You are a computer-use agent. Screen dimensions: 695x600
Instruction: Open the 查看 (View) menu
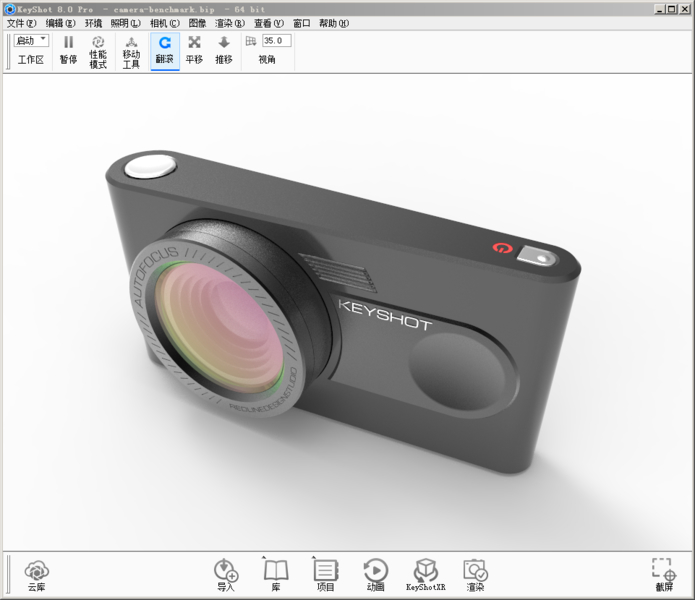[x=269, y=23]
